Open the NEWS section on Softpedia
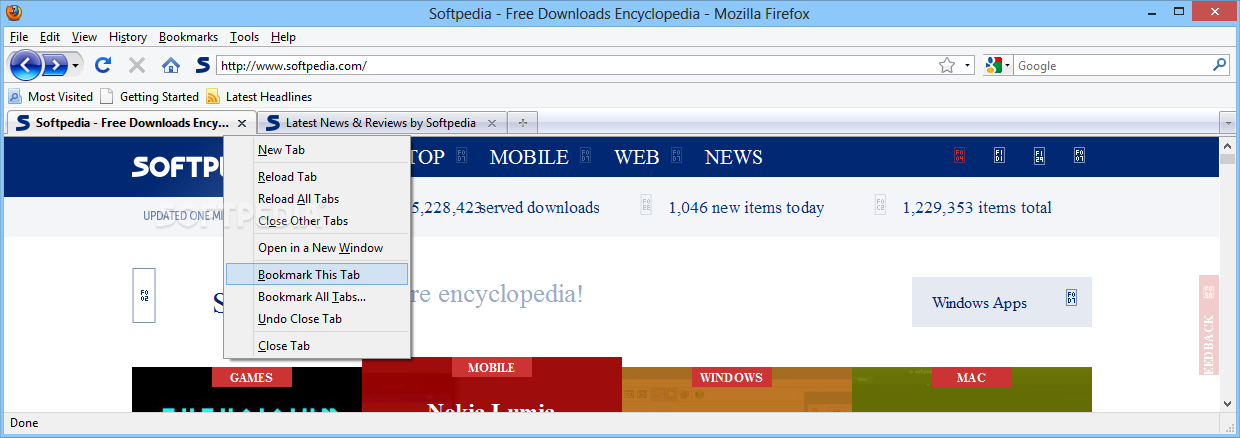 (x=734, y=157)
